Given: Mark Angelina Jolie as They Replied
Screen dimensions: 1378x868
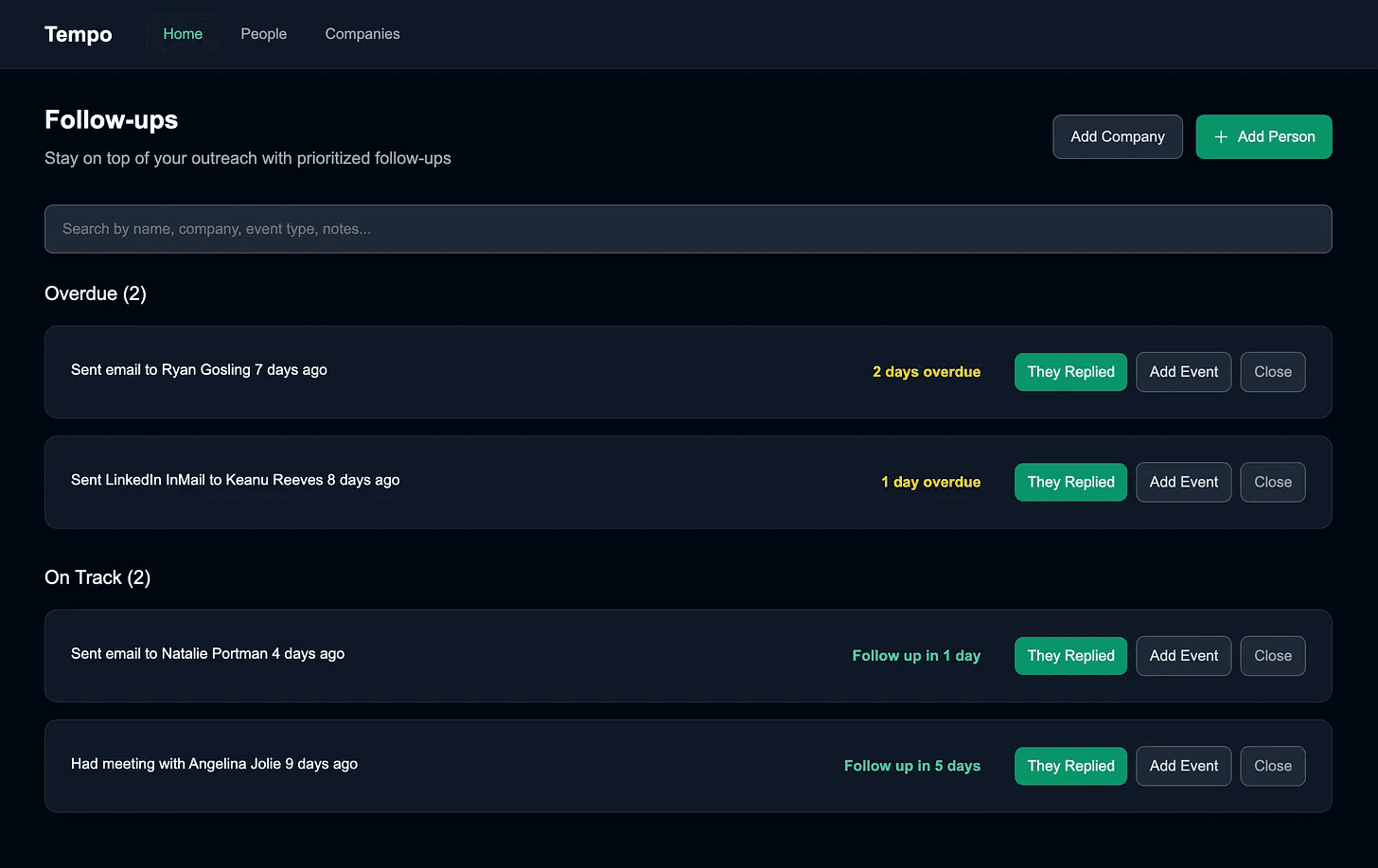Looking at the screenshot, I should (x=1070, y=766).
